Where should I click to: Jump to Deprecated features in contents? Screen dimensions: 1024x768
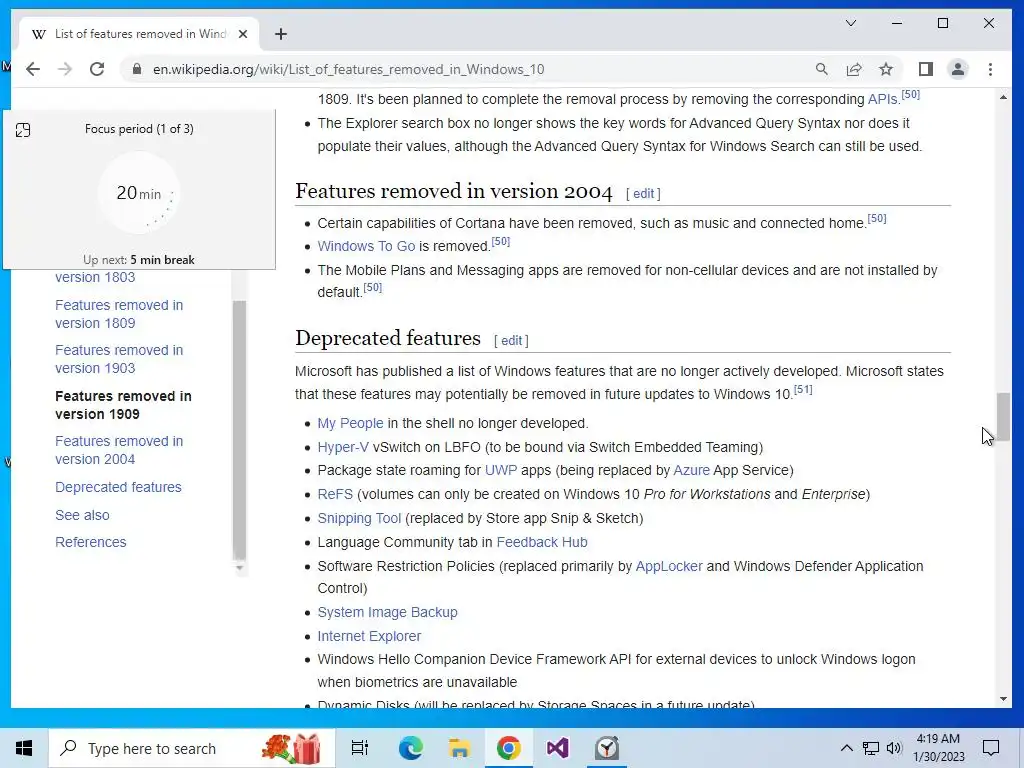pyautogui.click(x=118, y=487)
